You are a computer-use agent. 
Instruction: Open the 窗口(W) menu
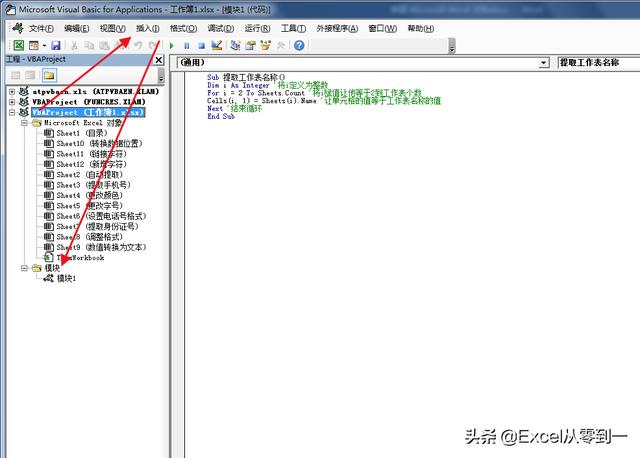tap(382, 29)
